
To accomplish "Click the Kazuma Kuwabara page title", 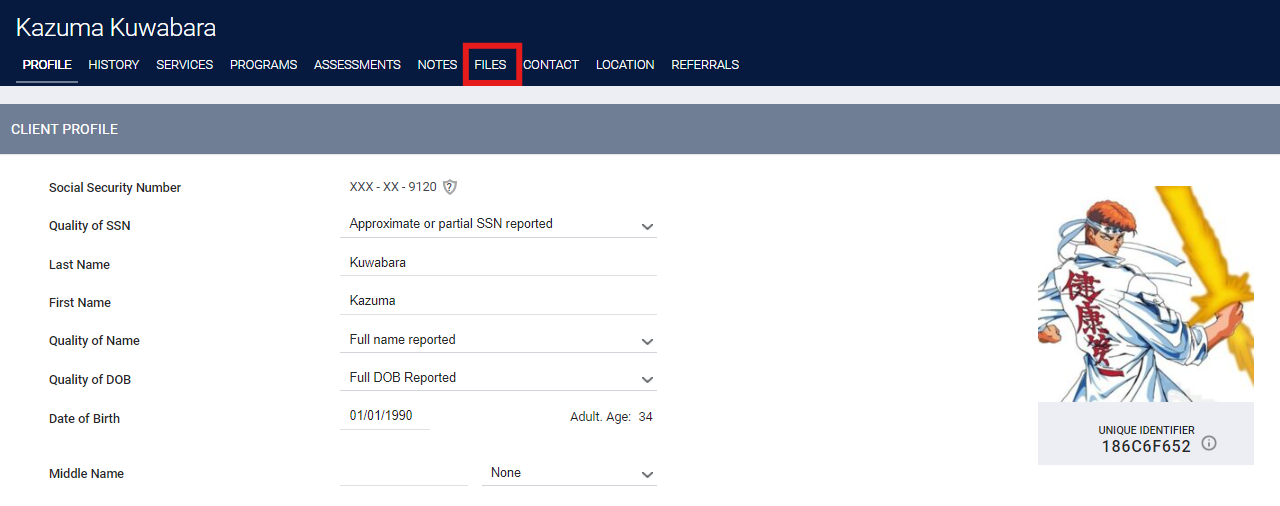I will [116, 28].
